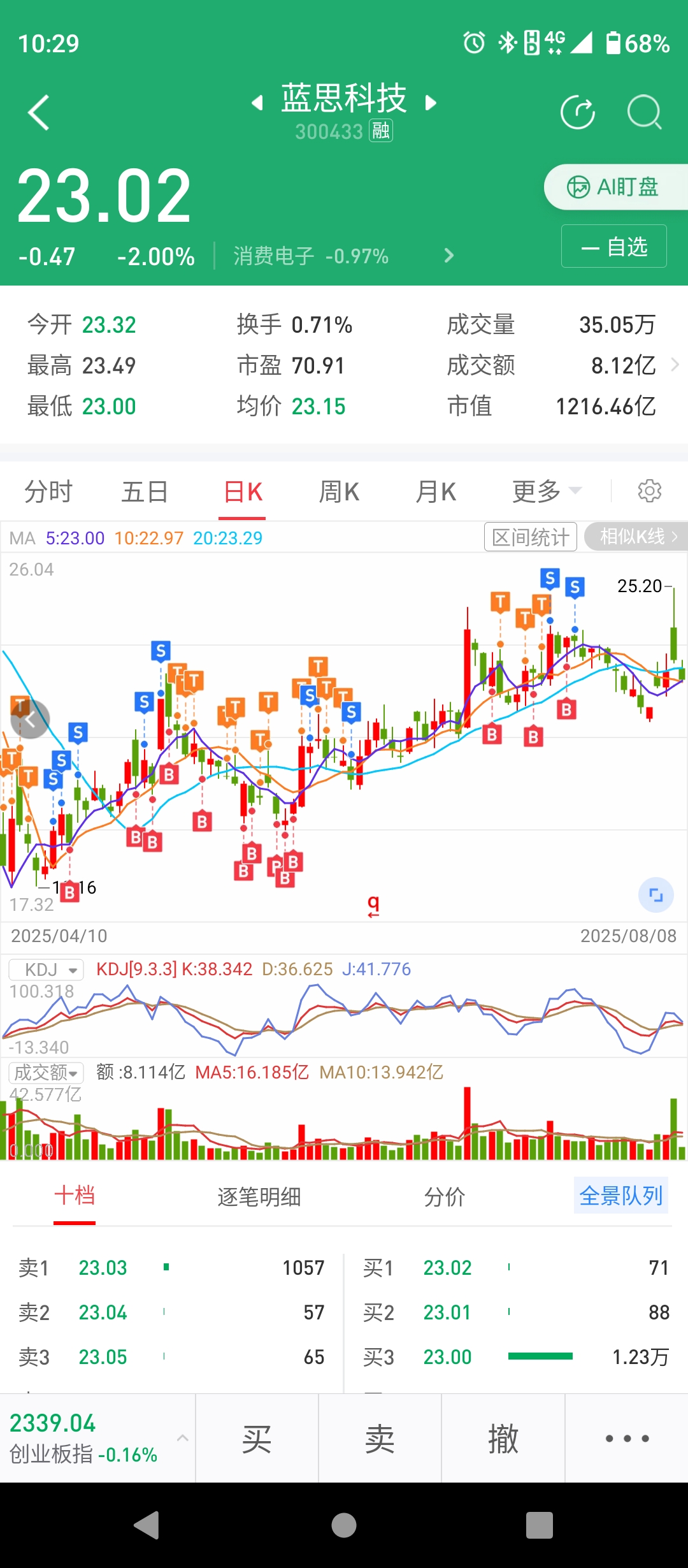Screen dimensions: 688x1568
Task: Open 消费电子 sector arrow
Action: pos(449,256)
